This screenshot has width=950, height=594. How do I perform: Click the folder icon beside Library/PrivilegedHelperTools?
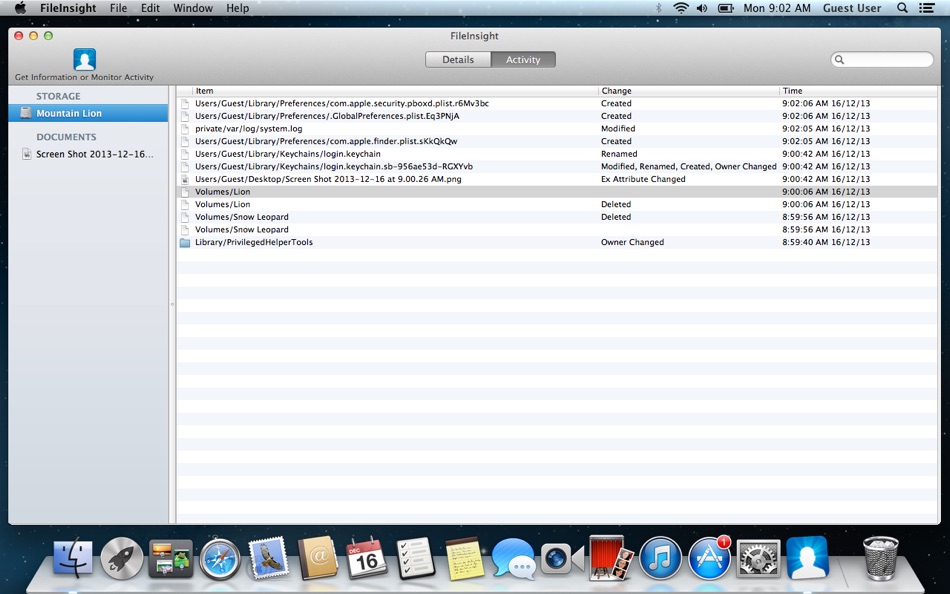click(185, 242)
